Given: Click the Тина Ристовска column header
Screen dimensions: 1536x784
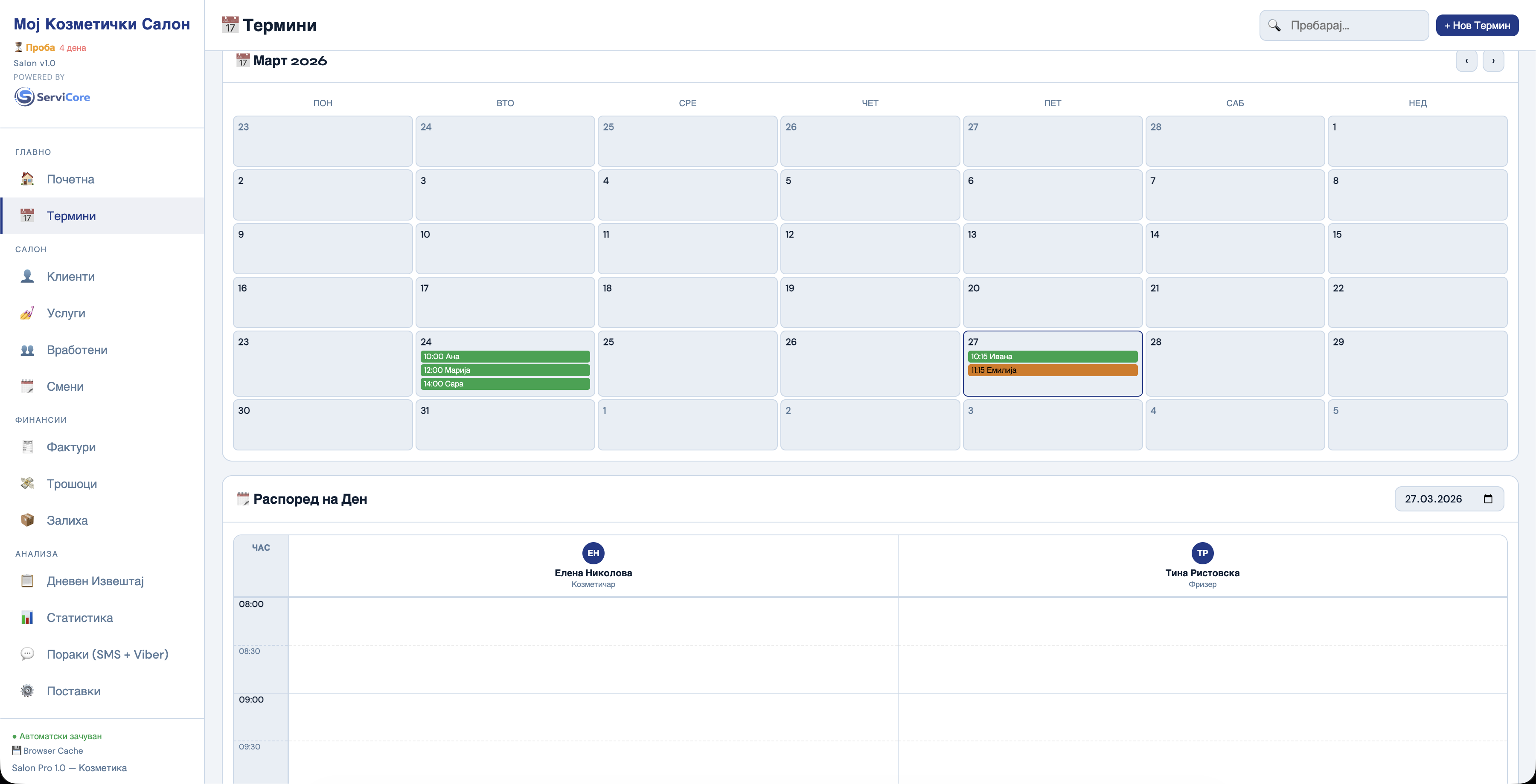Looking at the screenshot, I should [1202, 566].
